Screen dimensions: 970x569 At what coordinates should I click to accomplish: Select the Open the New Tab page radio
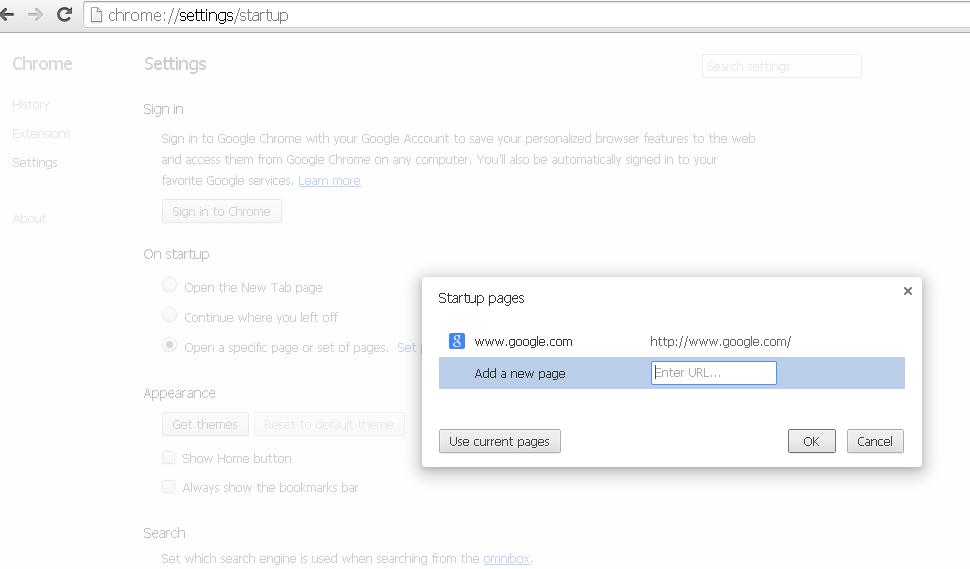point(170,285)
